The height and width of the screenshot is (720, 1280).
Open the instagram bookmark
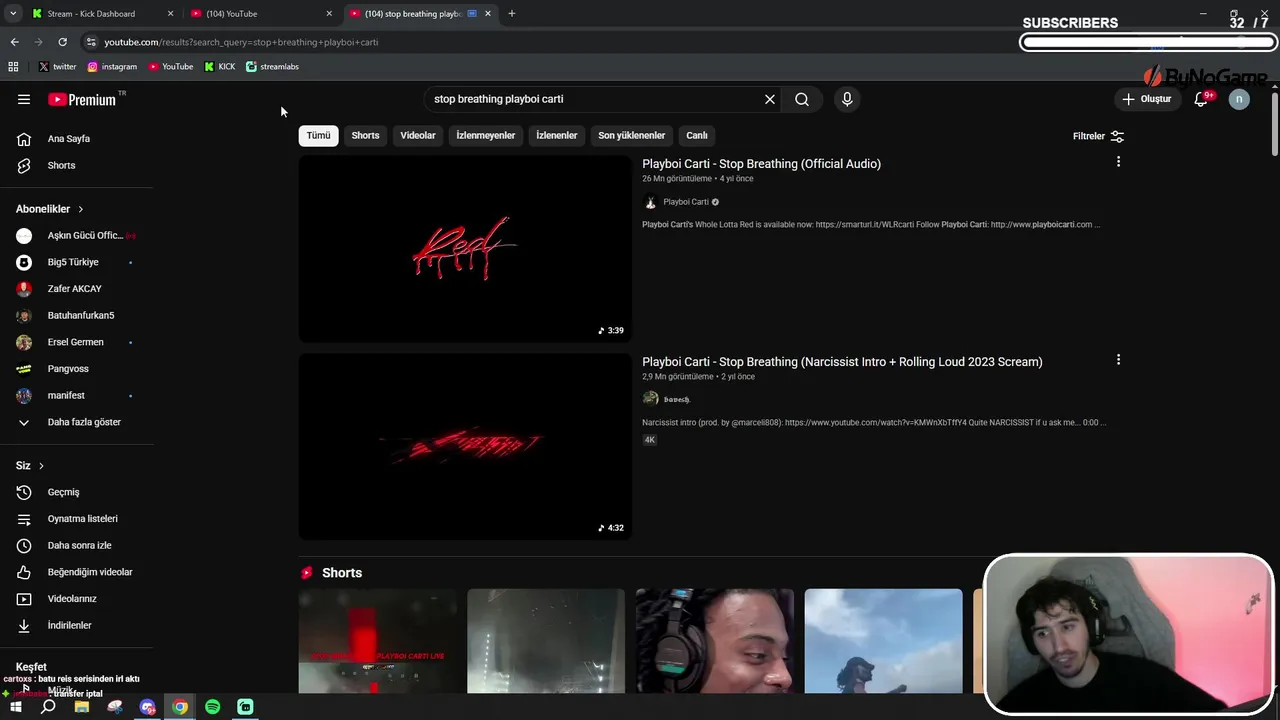tap(112, 67)
